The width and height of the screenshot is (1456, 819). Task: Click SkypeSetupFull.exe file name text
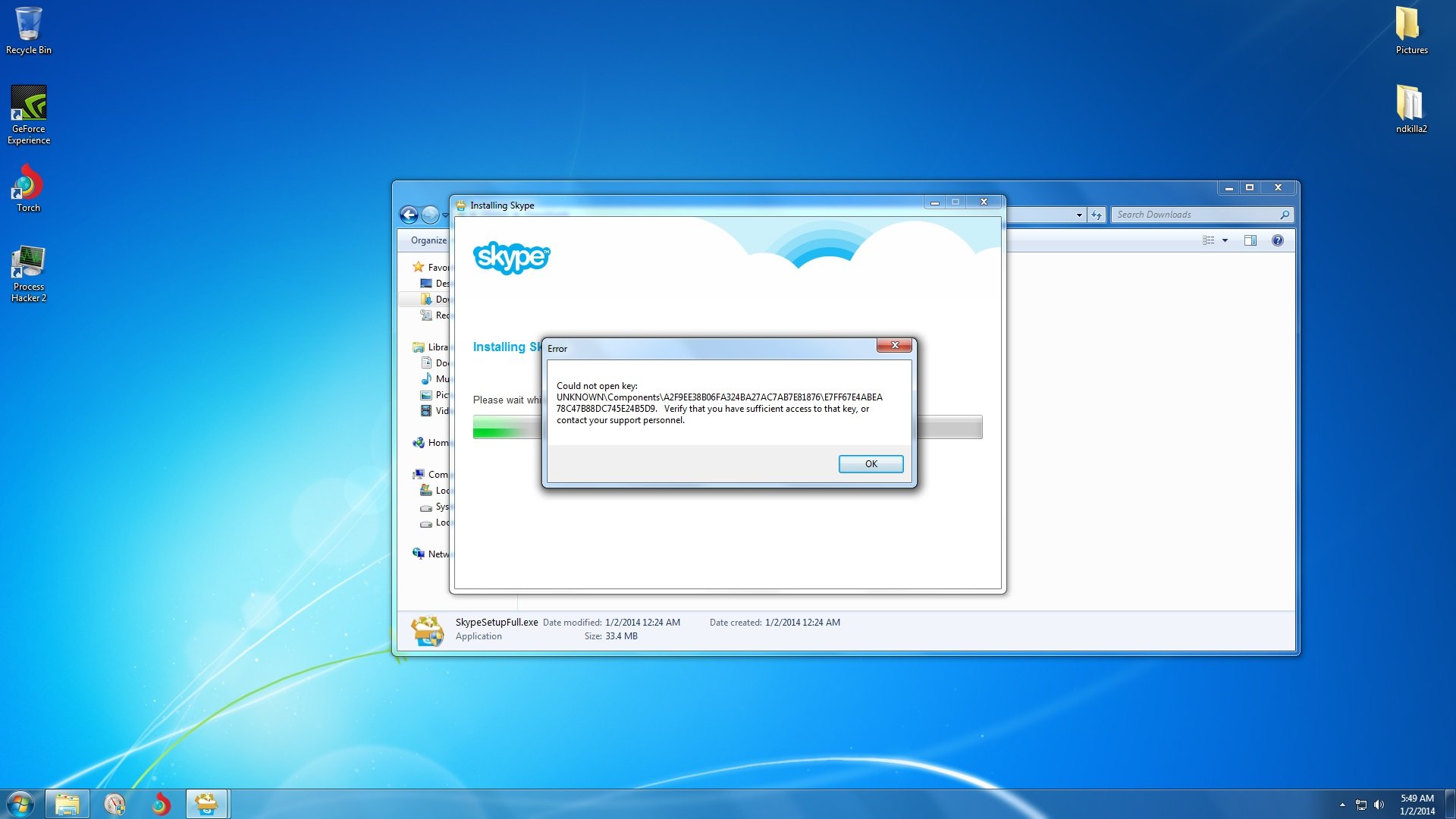click(497, 622)
